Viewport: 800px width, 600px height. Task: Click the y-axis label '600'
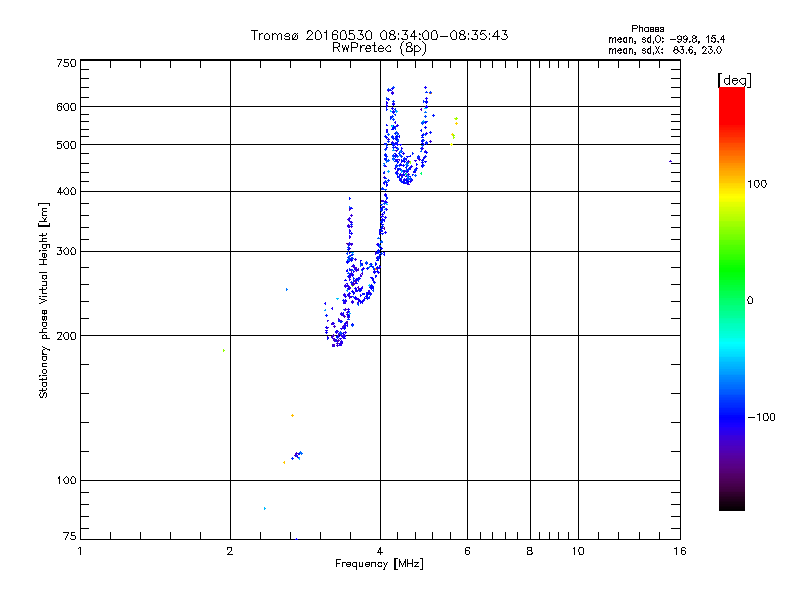[x=66, y=107]
